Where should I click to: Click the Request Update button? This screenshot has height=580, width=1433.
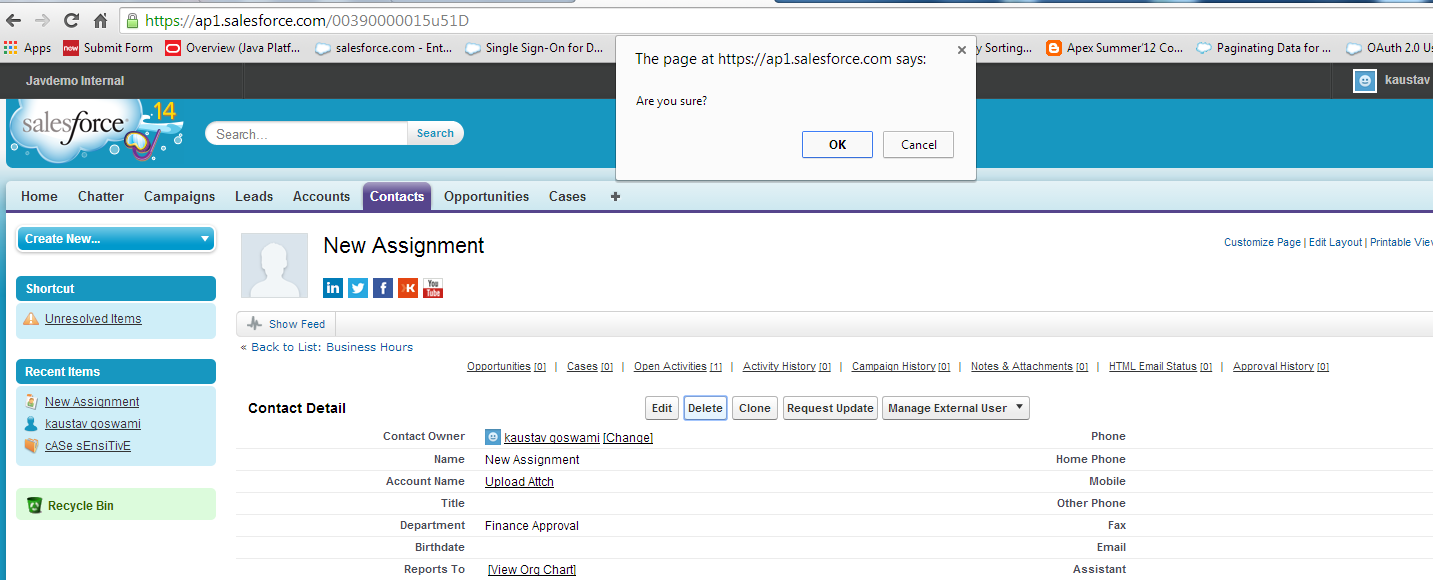pyautogui.click(x=830, y=408)
